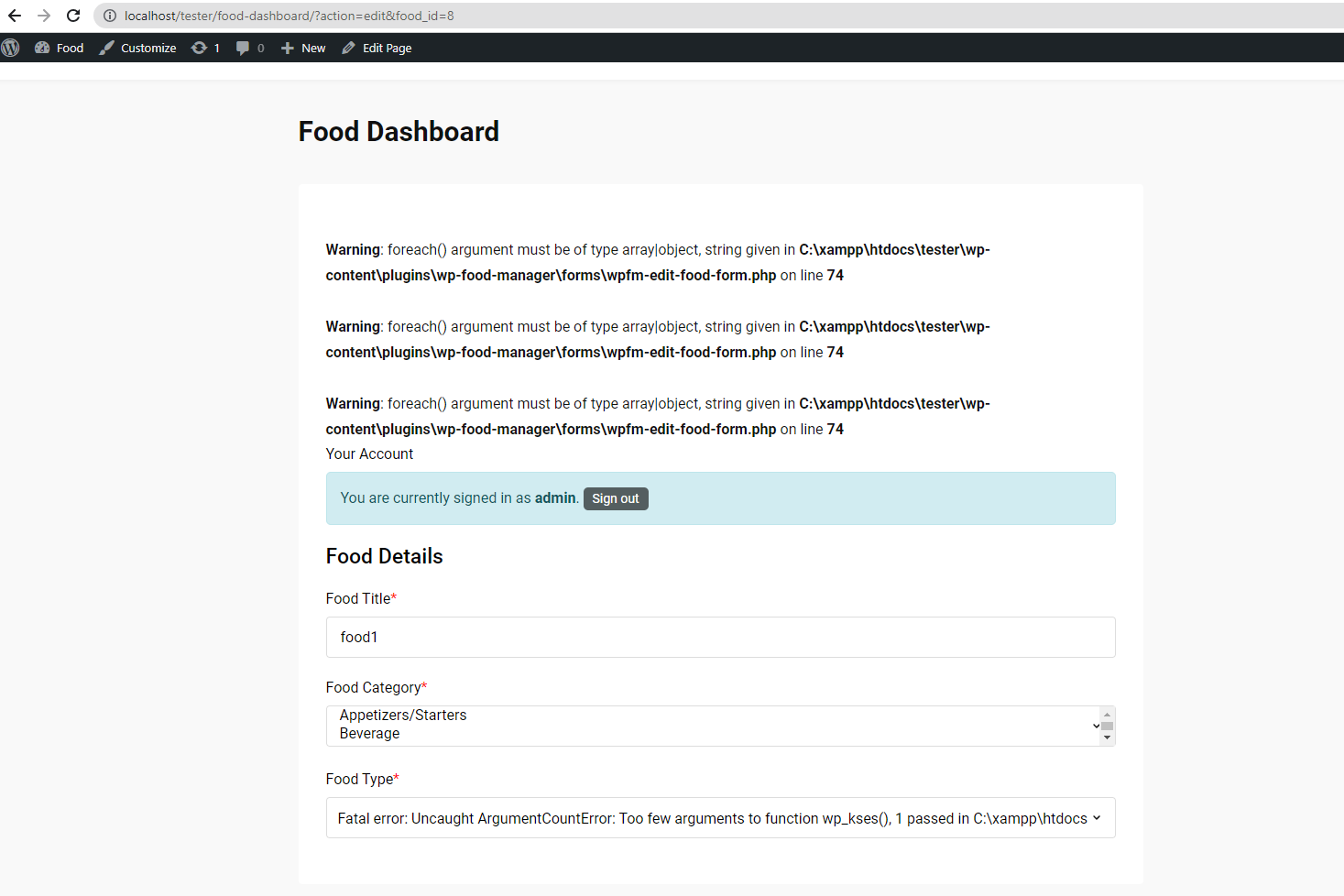Select Beverage in the Food Category list
The width and height of the screenshot is (1344, 896).
[x=369, y=733]
